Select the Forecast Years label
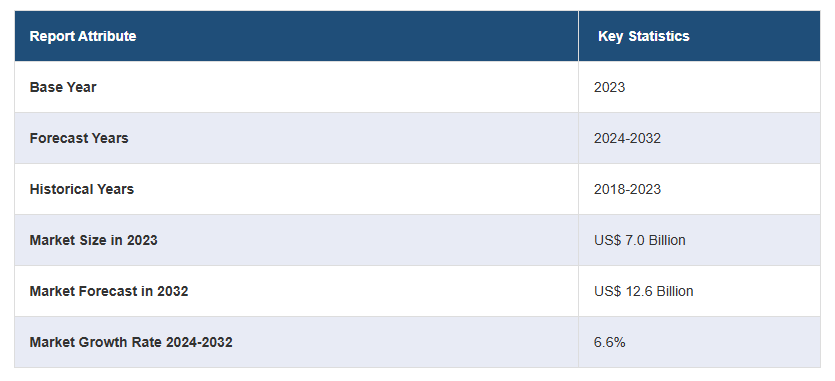The width and height of the screenshot is (835, 381). (79, 138)
